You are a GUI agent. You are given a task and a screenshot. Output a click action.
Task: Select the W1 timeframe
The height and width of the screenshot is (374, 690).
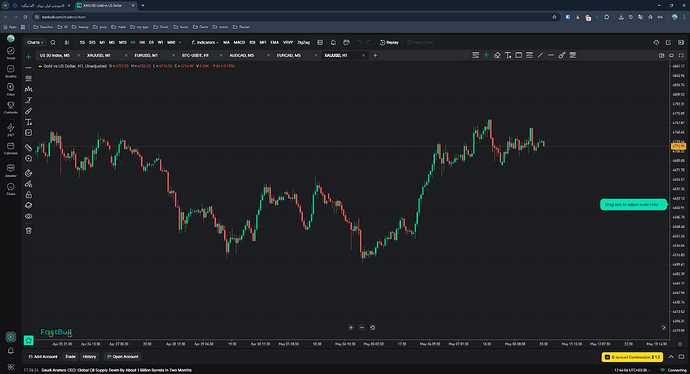coord(160,43)
